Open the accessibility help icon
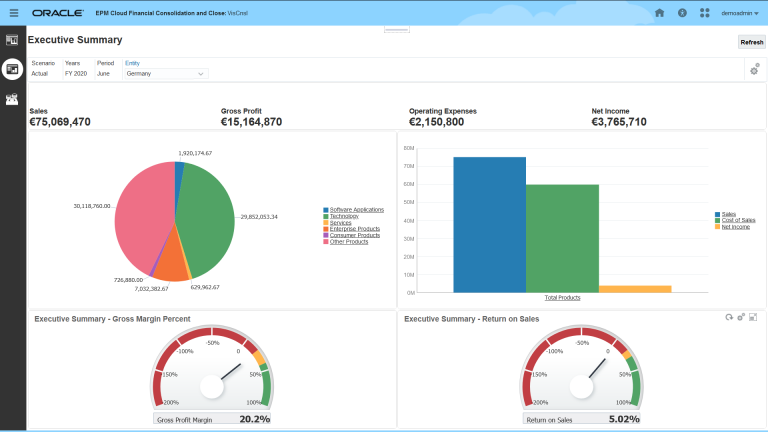768x432 pixels. click(x=682, y=13)
